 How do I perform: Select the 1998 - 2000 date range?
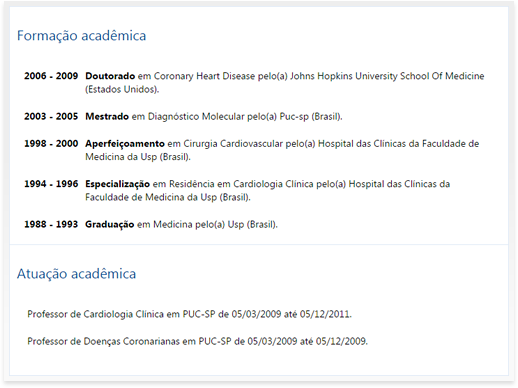point(51,144)
